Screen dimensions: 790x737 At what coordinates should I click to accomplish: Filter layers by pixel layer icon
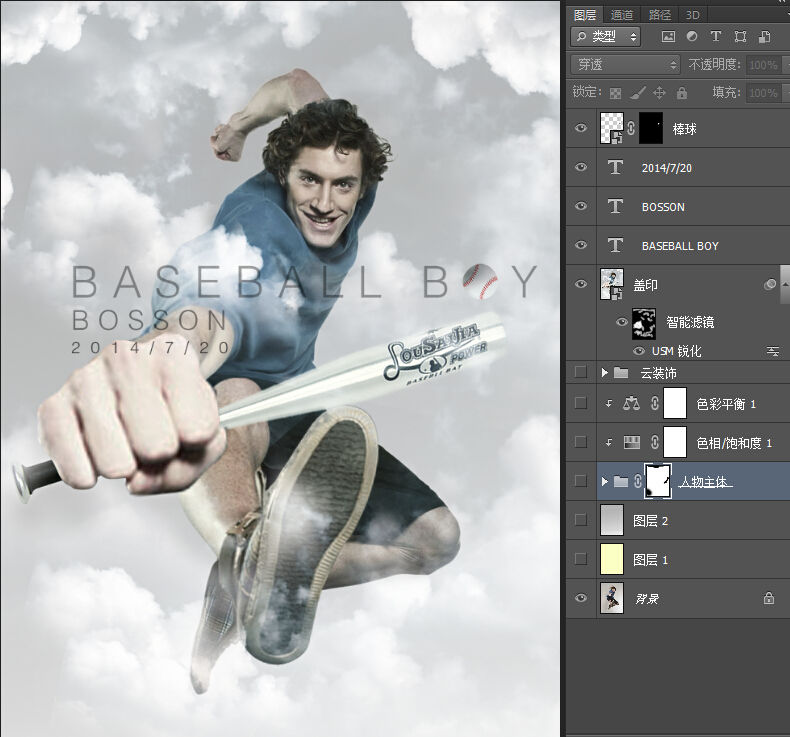[668, 36]
